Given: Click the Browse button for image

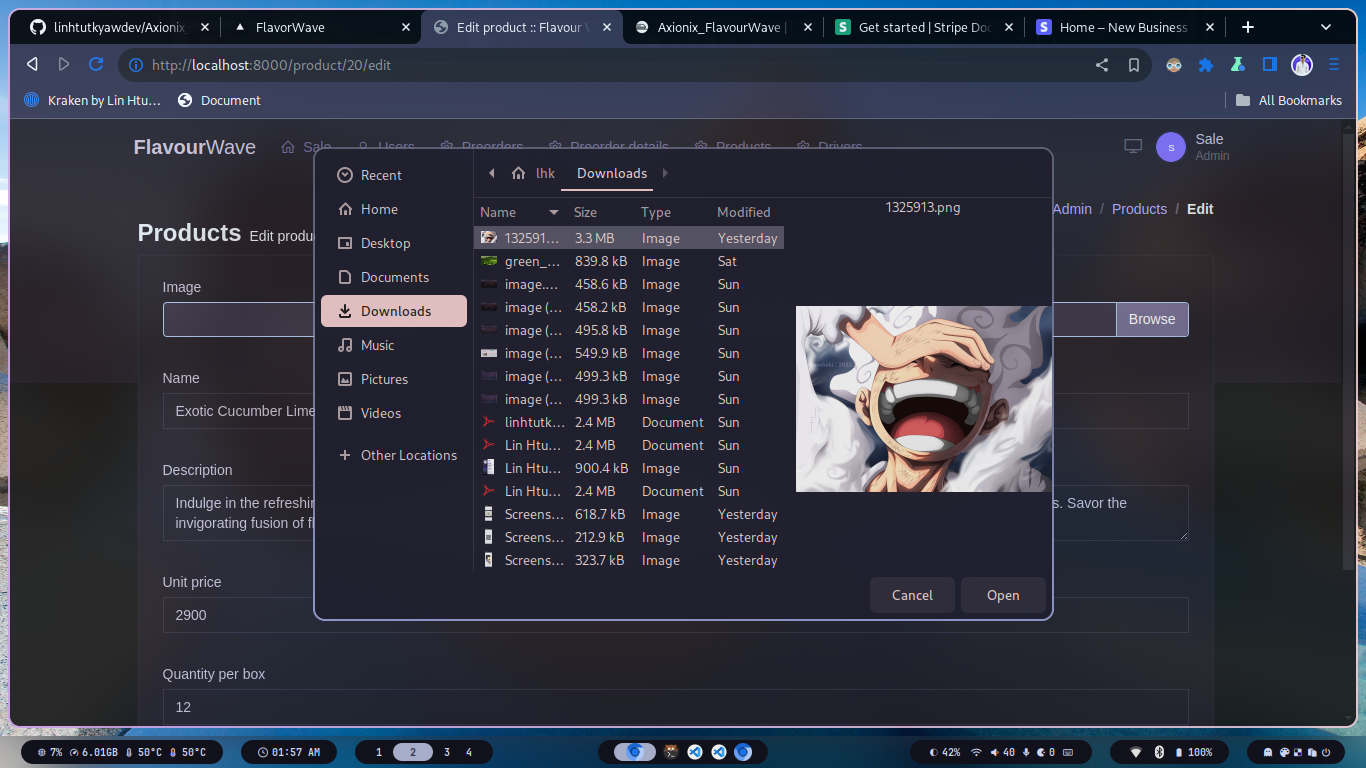Looking at the screenshot, I should tap(1152, 319).
